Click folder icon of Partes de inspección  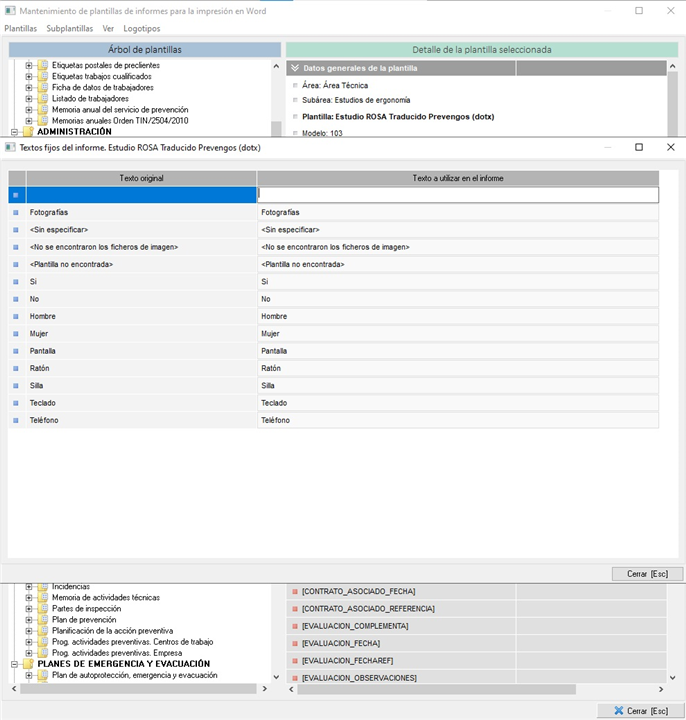(43, 608)
